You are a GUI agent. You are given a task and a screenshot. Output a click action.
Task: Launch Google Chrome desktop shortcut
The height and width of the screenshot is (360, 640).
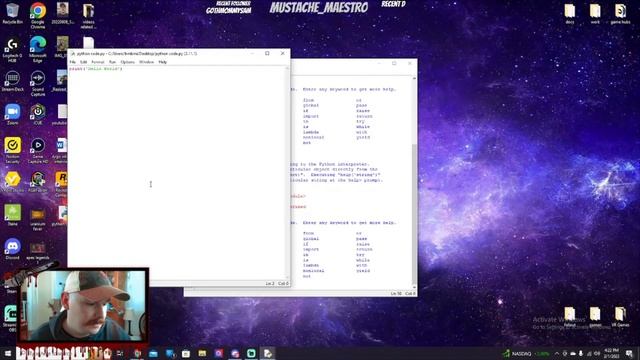pos(38,16)
